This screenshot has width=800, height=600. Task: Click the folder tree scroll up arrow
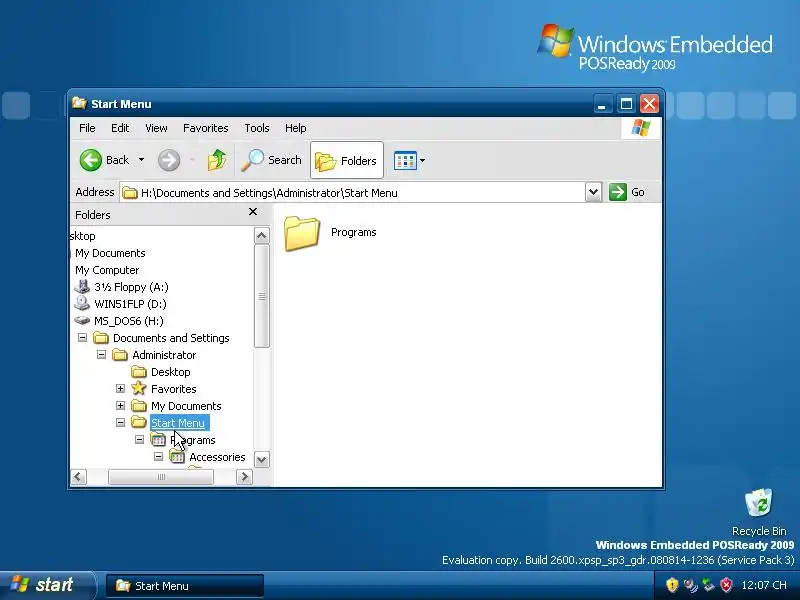tap(262, 235)
